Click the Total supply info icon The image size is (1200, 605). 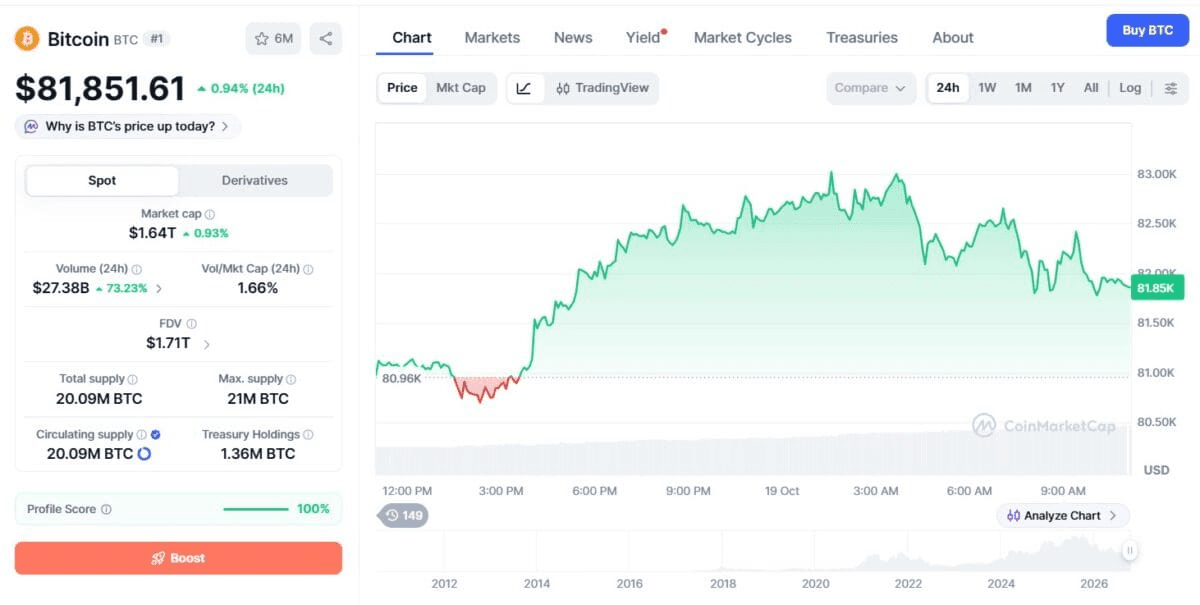pos(132,379)
